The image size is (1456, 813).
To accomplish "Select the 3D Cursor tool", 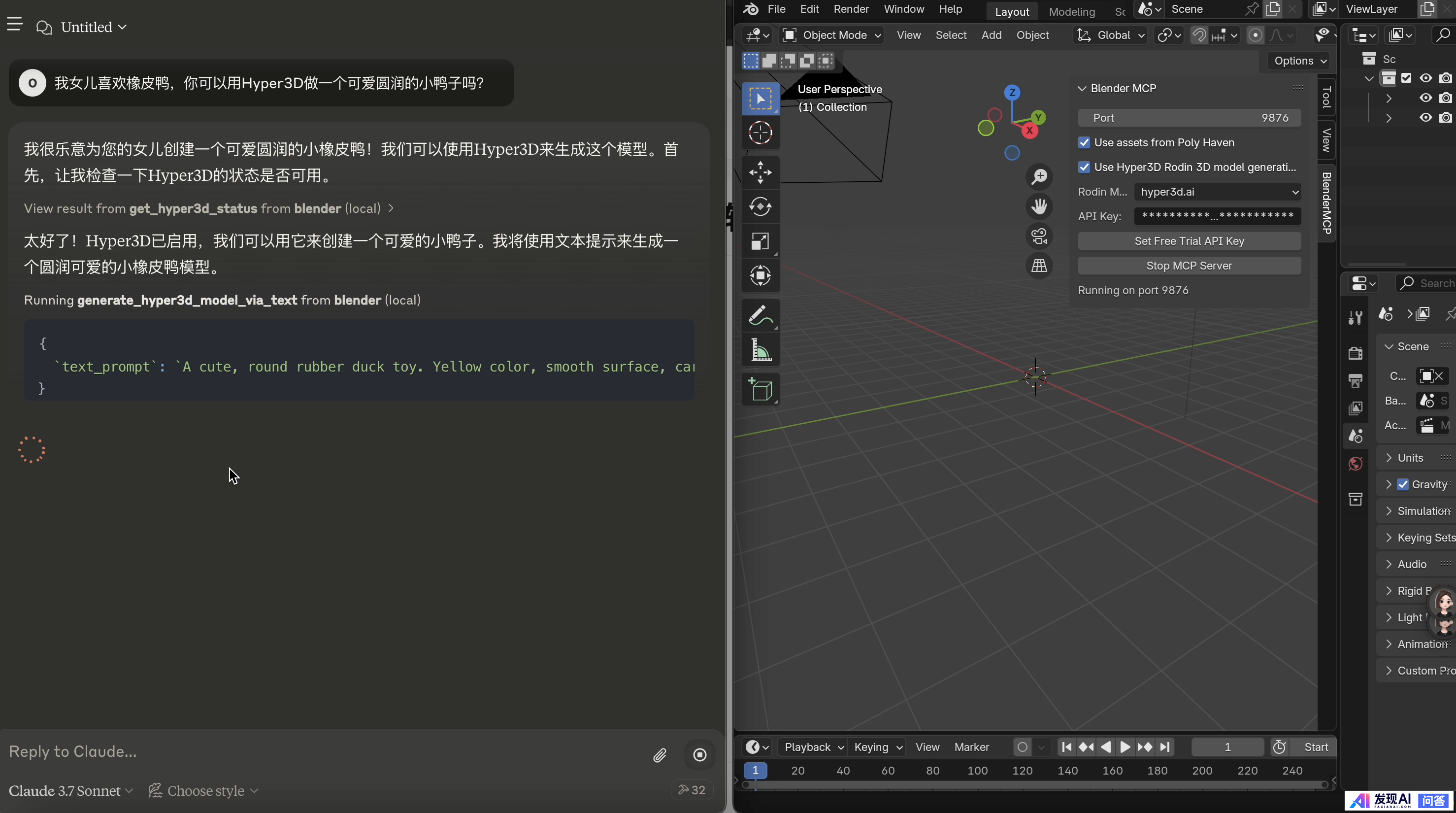I will [x=760, y=133].
